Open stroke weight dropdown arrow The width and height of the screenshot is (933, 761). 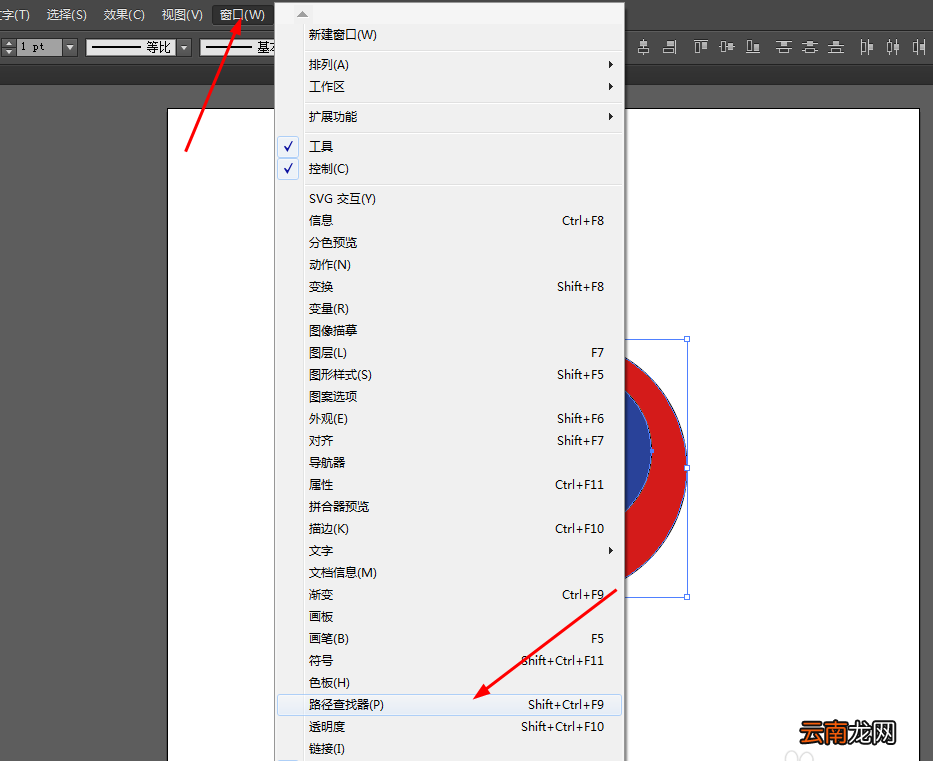pos(70,47)
